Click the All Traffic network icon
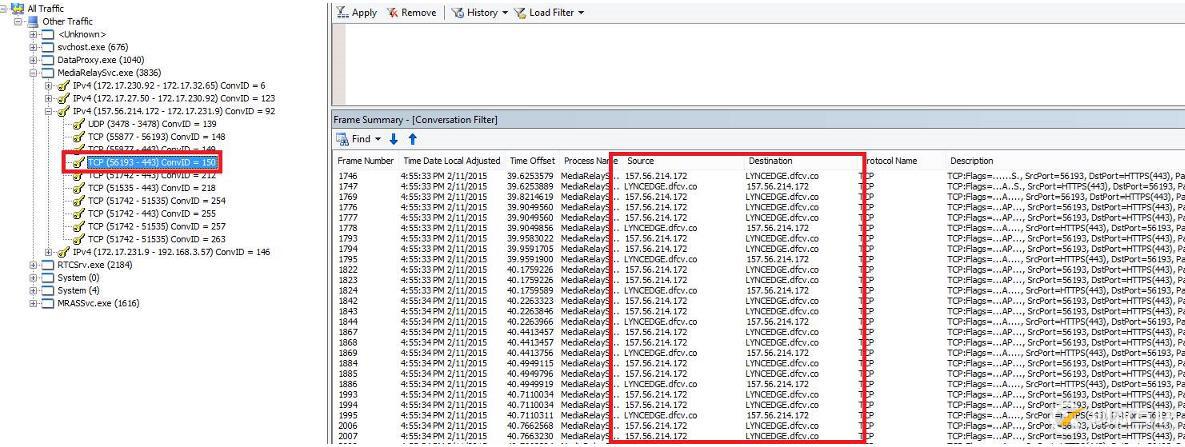The image size is (1185, 447). (17, 8)
